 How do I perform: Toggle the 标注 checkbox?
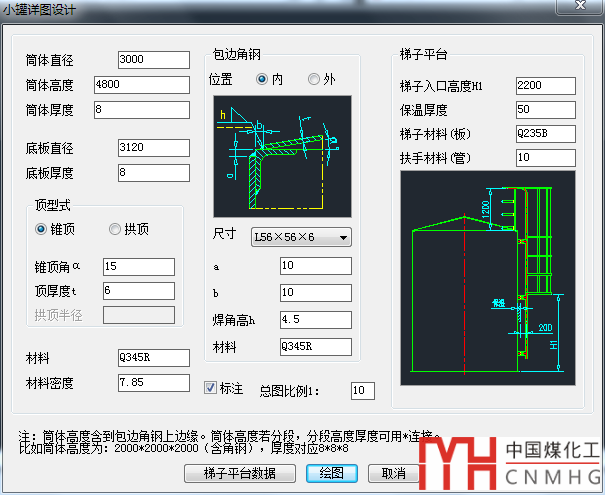pos(211,387)
